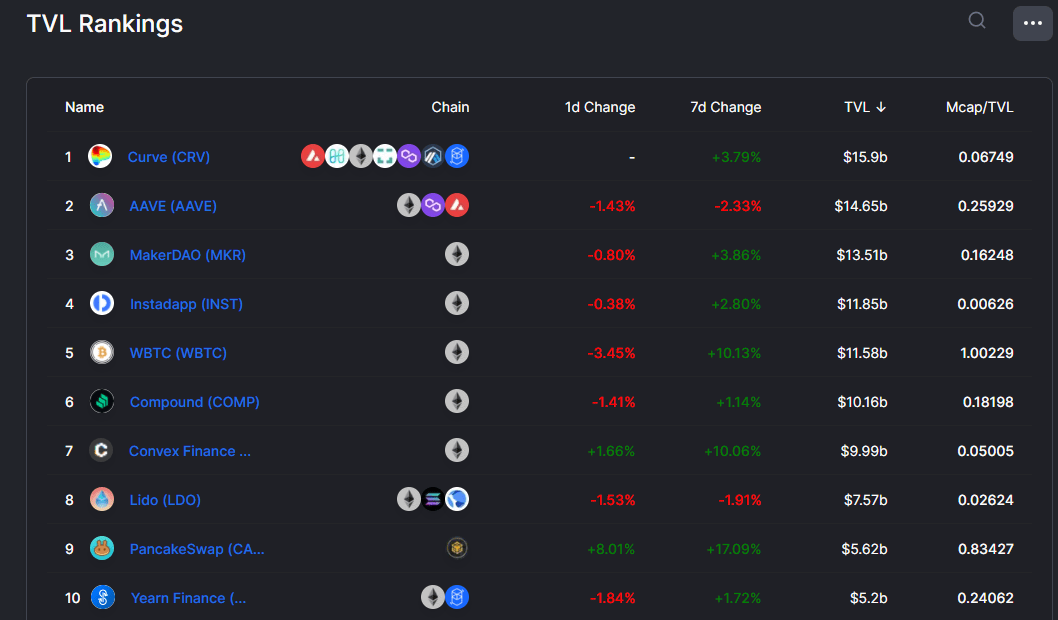
Task: Click the WBTC bitcoin logo icon
Action: [x=102, y=352]
